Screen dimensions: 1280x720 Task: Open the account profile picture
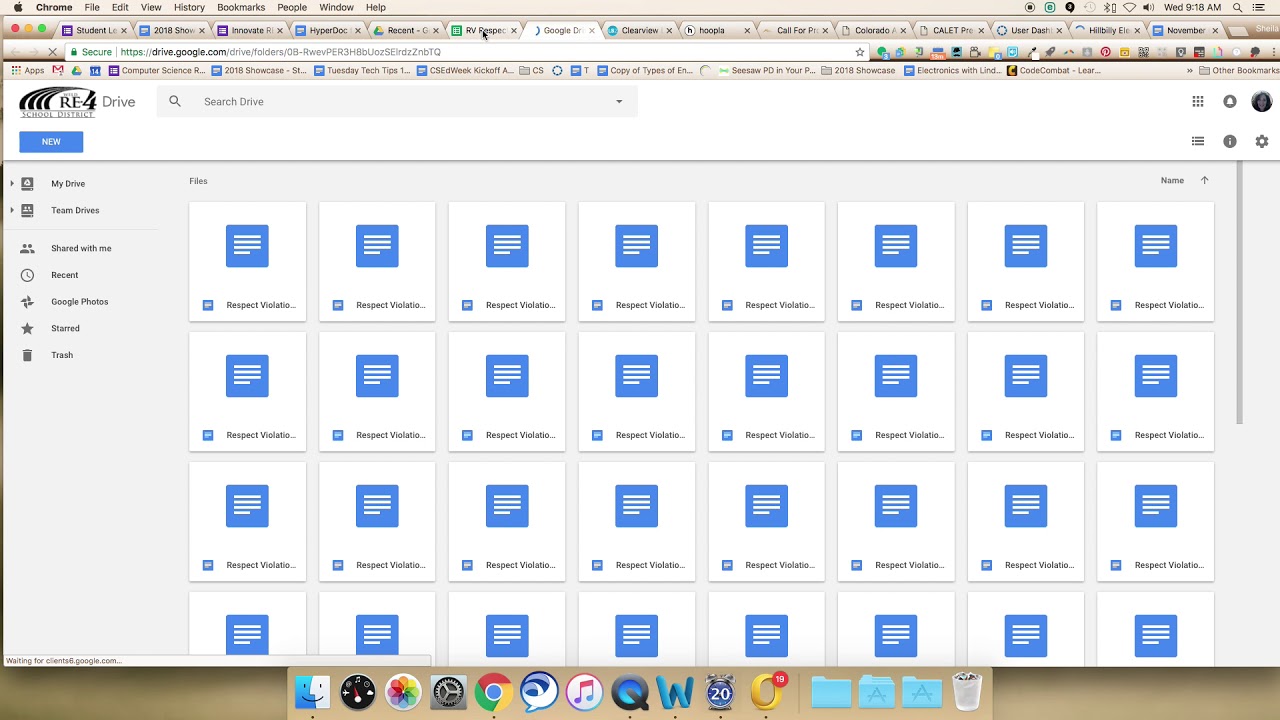[x=1262, y=101]
